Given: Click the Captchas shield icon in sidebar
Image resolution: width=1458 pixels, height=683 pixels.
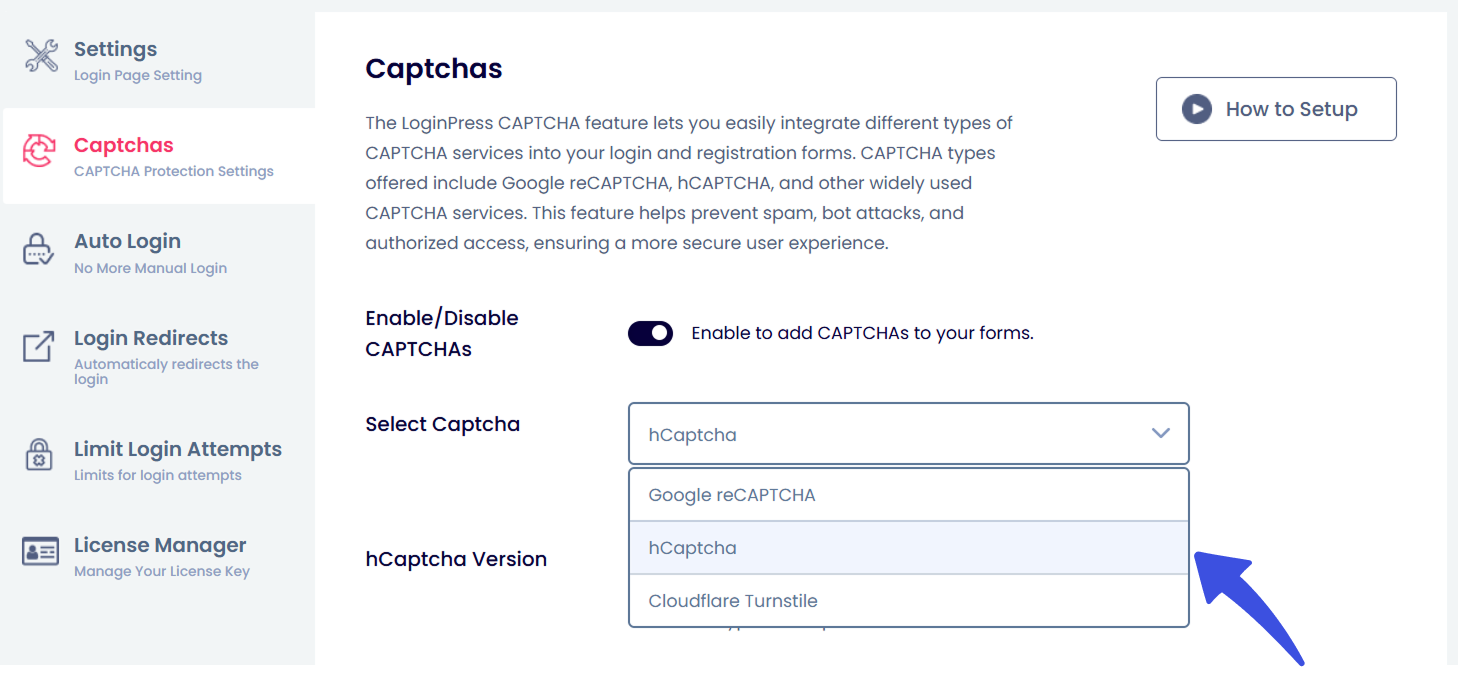Looking at the screenshot, I should pyautogui.click(x=39, y=152).
